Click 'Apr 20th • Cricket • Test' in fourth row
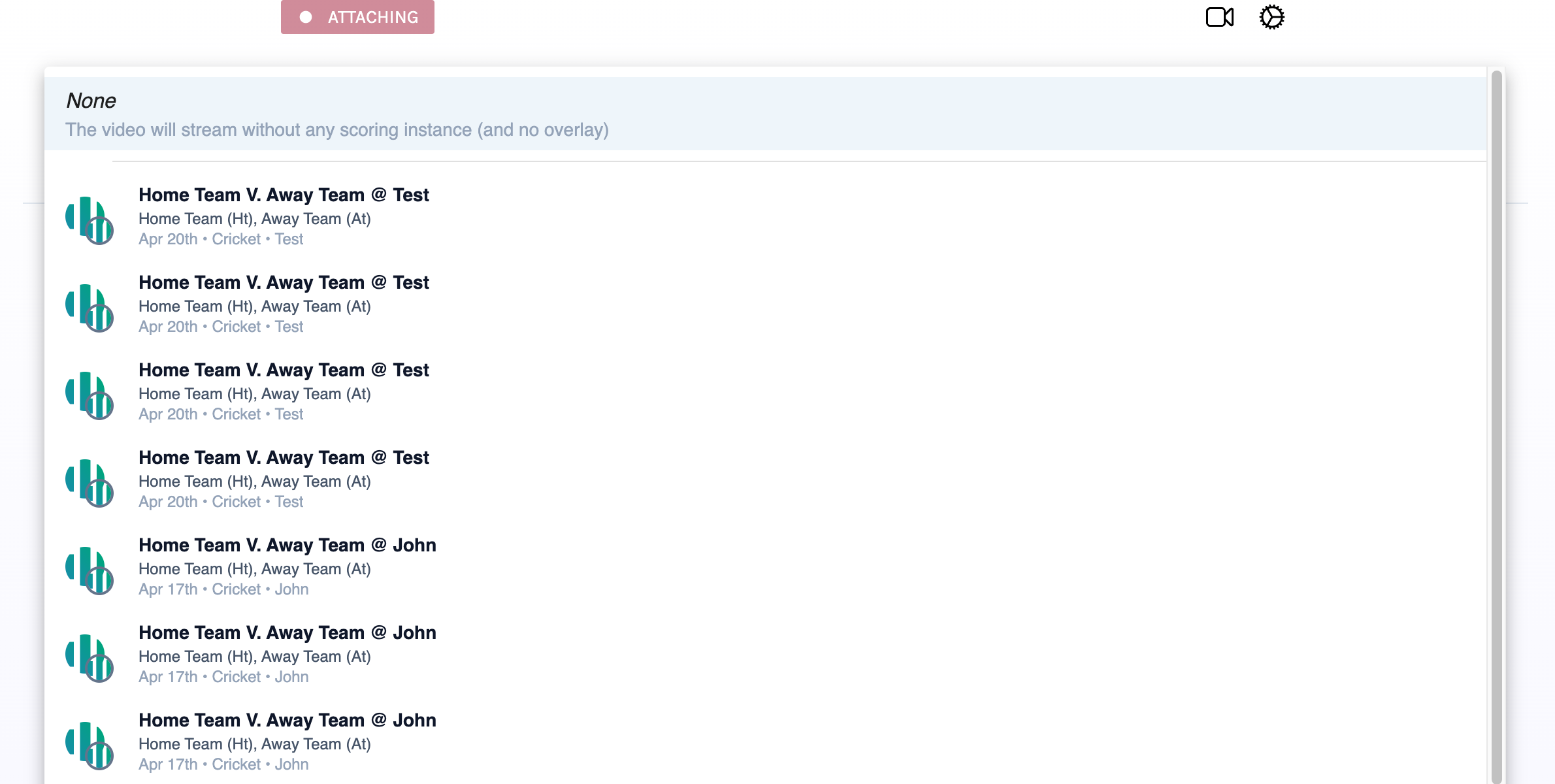 click(221, 502)
